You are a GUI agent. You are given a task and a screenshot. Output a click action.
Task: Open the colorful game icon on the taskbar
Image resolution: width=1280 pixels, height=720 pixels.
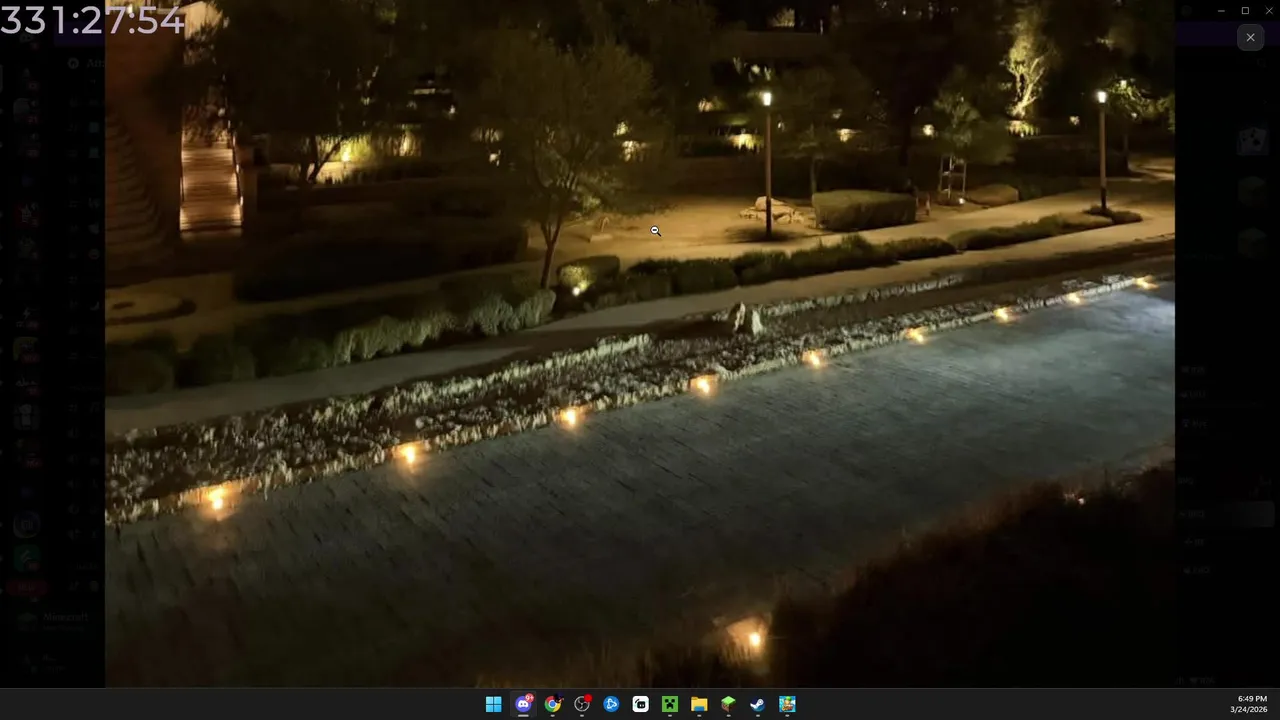tap(787, 704)
